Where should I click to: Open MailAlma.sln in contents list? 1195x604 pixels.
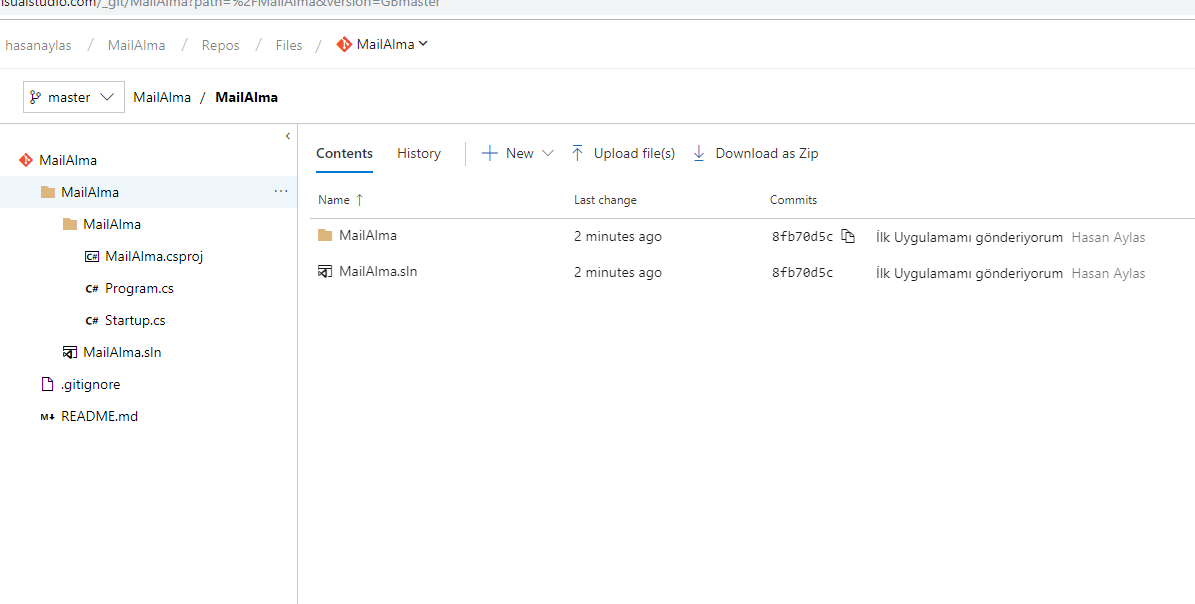(x=378, y=271)
